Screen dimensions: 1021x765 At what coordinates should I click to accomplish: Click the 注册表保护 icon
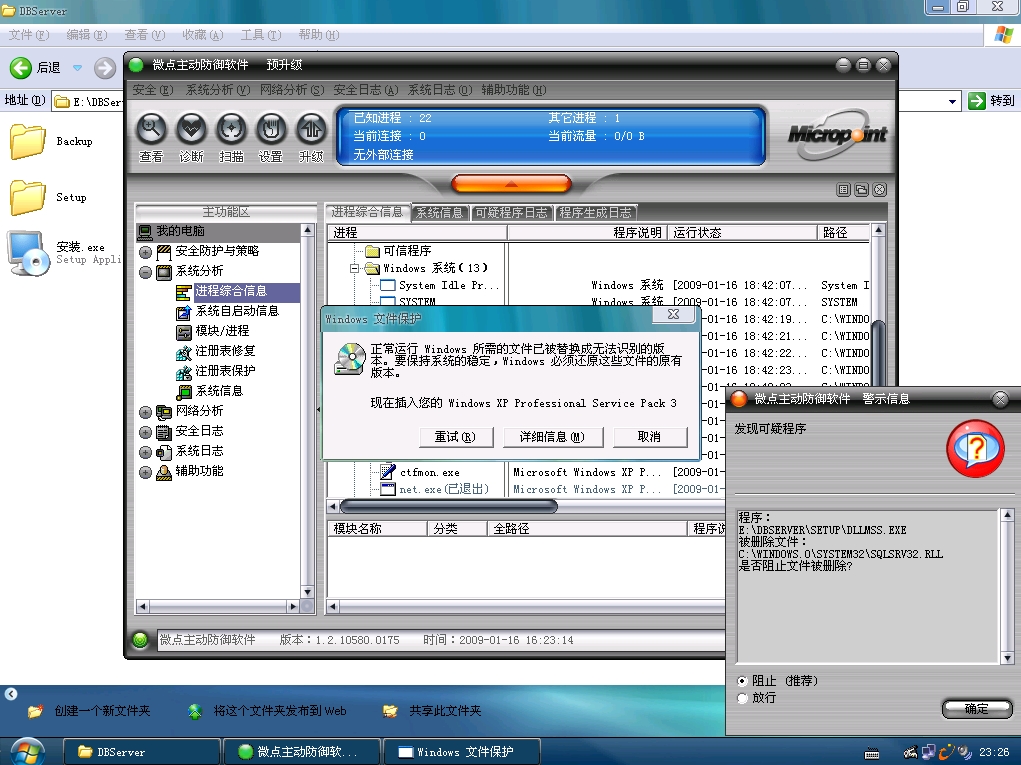[x=184, y=372]
